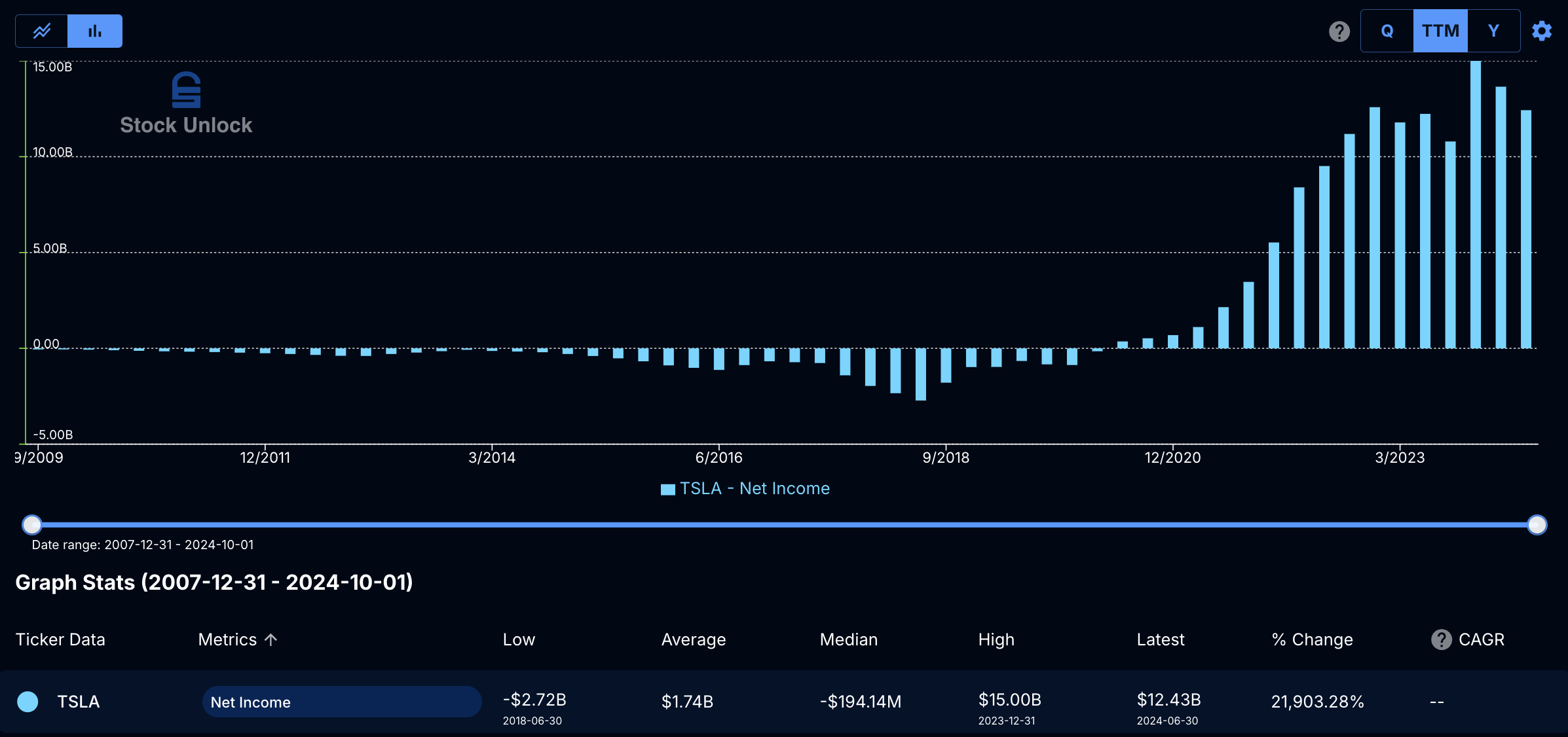Click the -$2.72B low value

tap(534, 700)
